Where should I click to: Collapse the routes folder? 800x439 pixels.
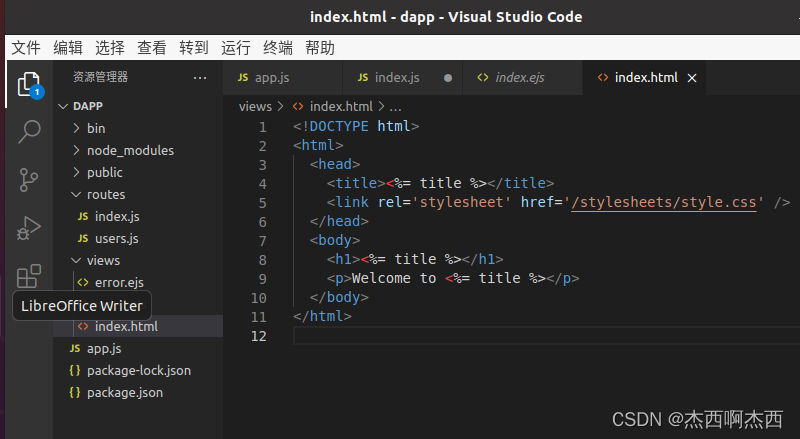77,194
